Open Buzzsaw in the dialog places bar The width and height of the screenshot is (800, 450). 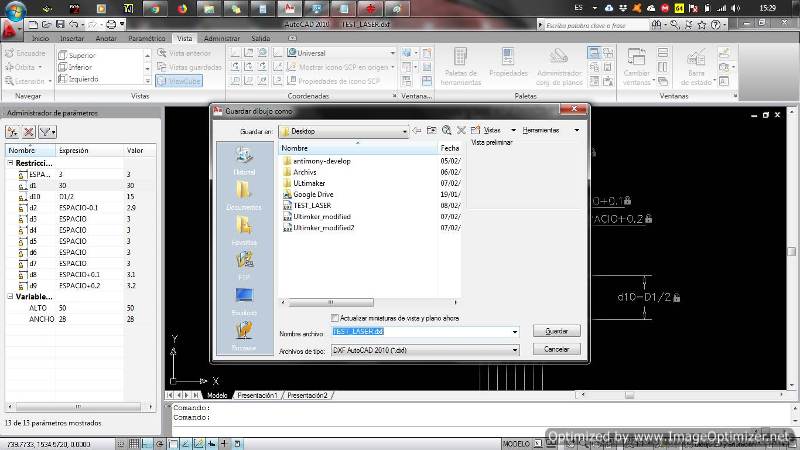(244, 335)
